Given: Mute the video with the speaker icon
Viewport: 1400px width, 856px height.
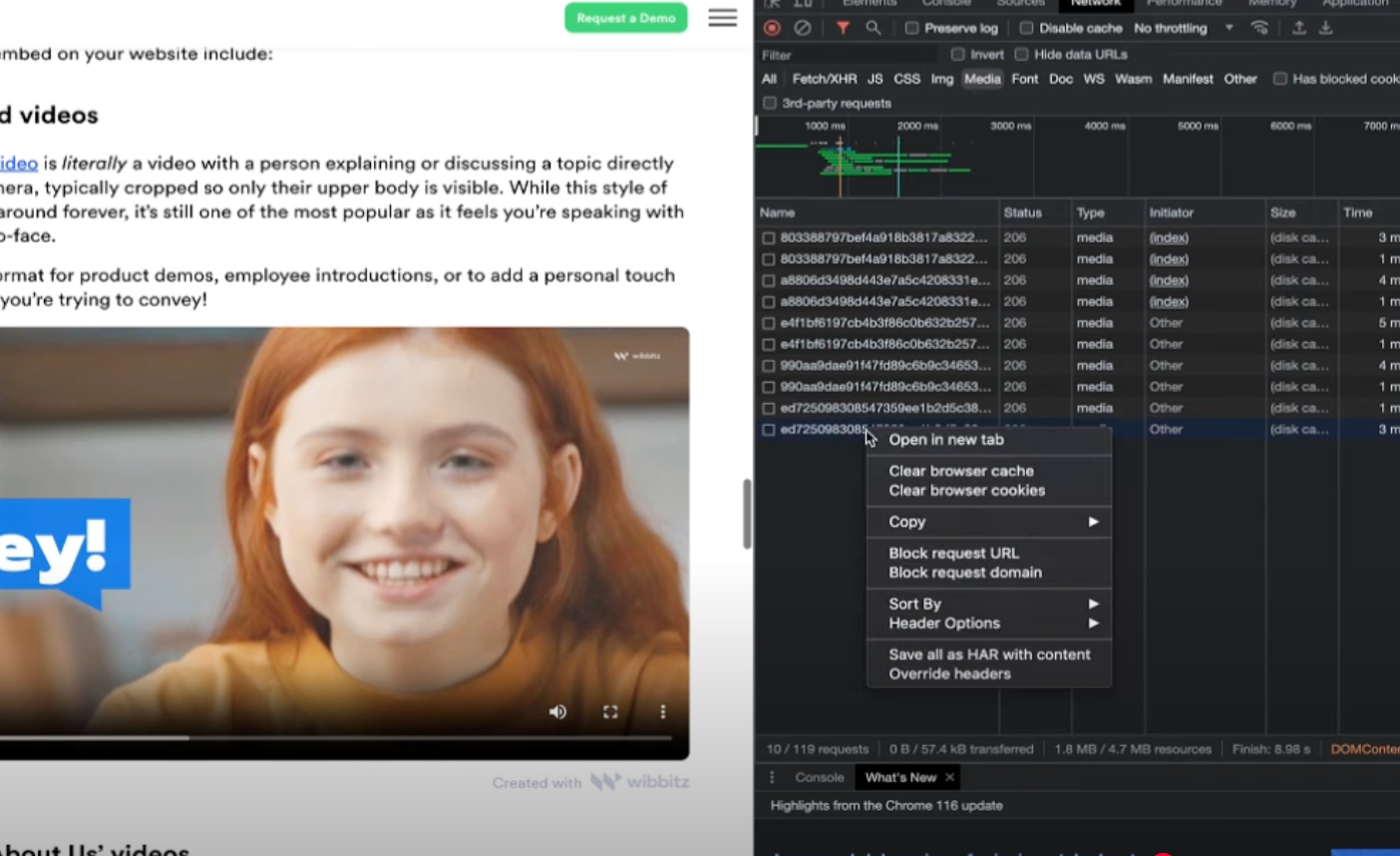Looking at the screenshot, I should (557, 711).
